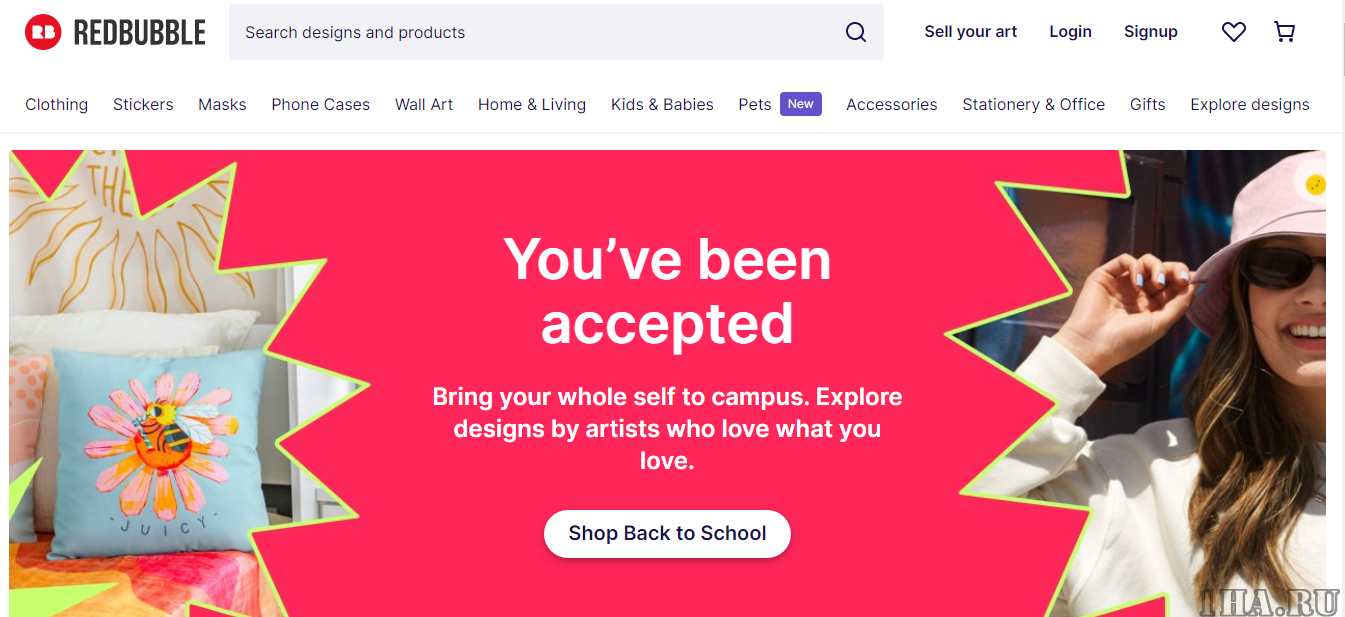Select Masks in navigation bar
The width and height of the screenshot is (1345, 617).
222,104
